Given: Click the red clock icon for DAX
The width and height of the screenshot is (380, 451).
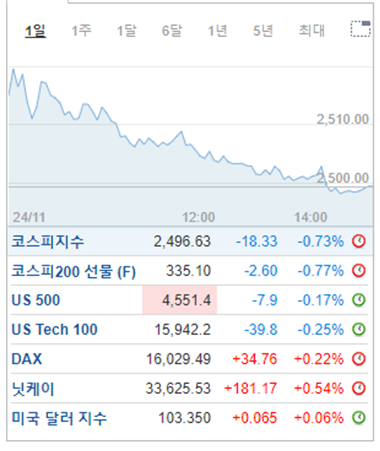Looking at the screenshot, I should click(359, 359).
